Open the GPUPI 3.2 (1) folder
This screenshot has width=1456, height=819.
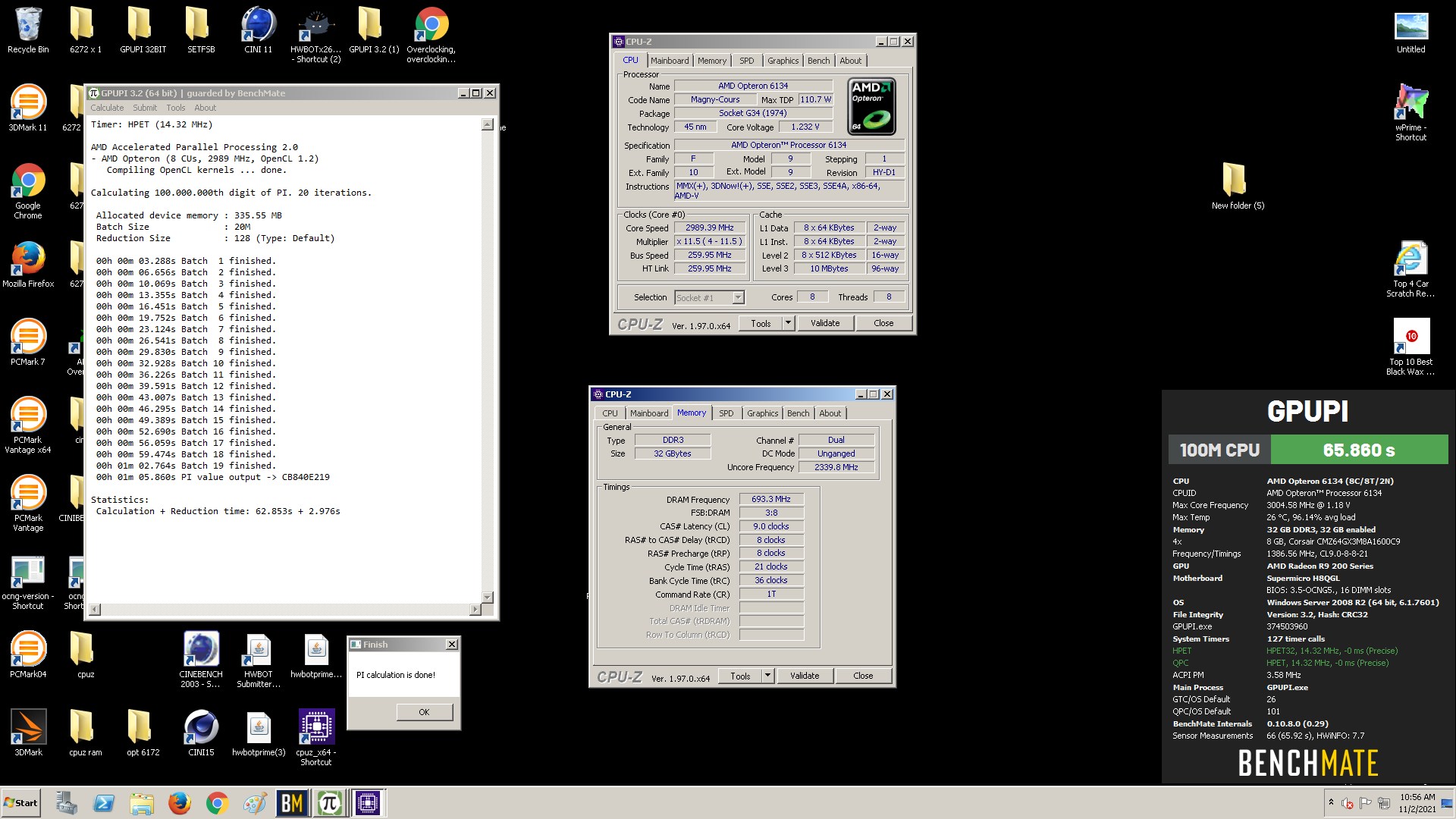click(x=374, y=30)
